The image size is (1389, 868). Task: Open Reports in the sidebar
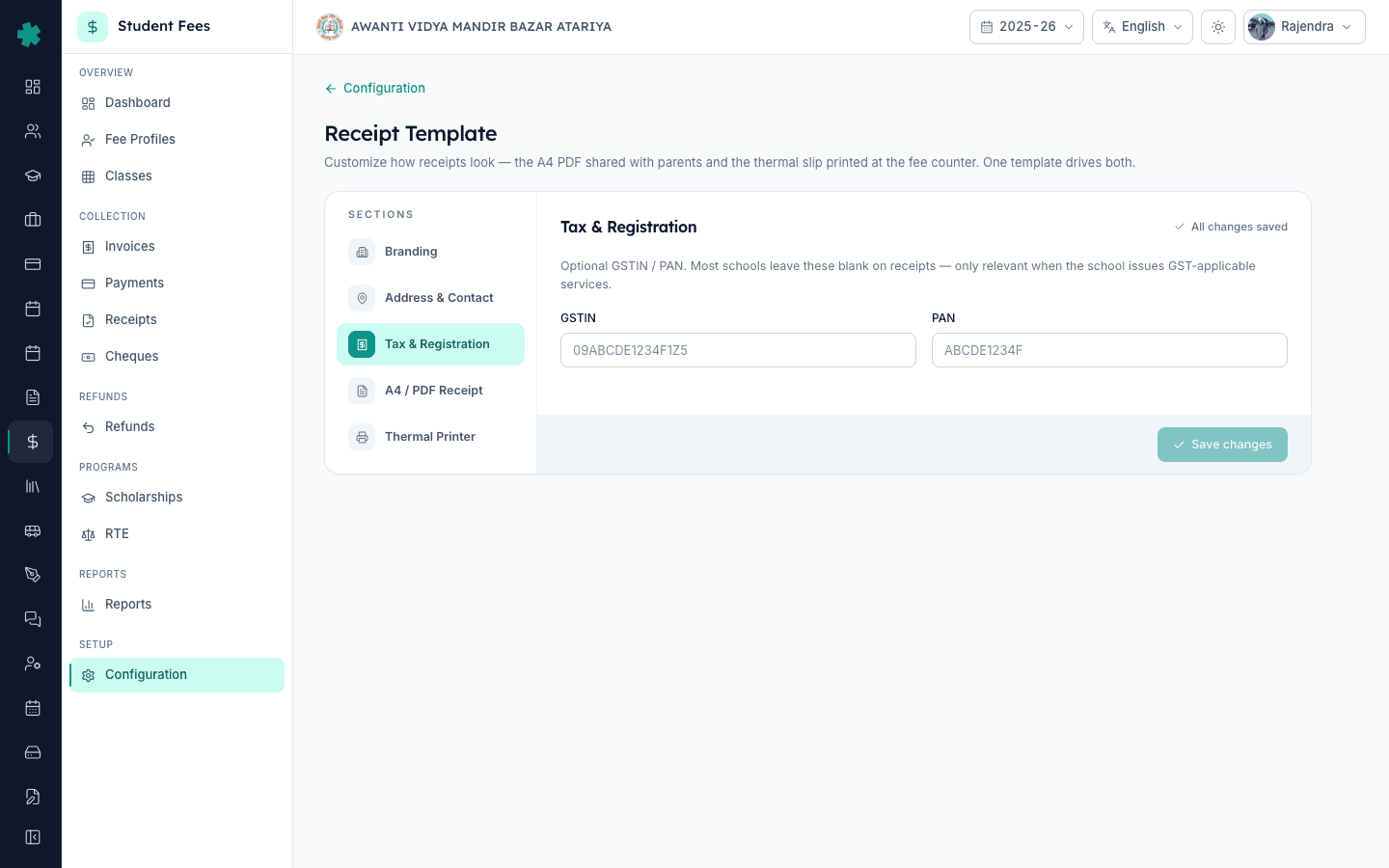pyautogui.click(x=177, y=605)
